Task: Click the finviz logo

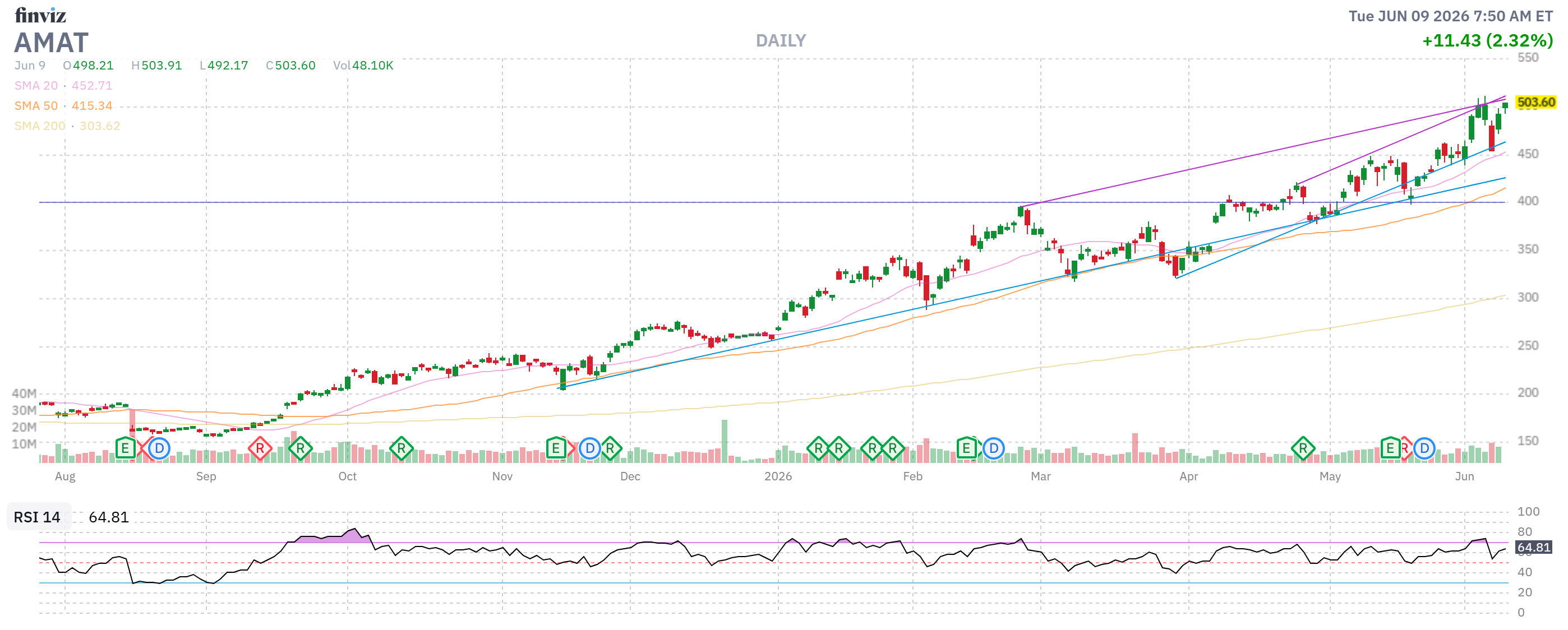Action: (x=40, y=15)
